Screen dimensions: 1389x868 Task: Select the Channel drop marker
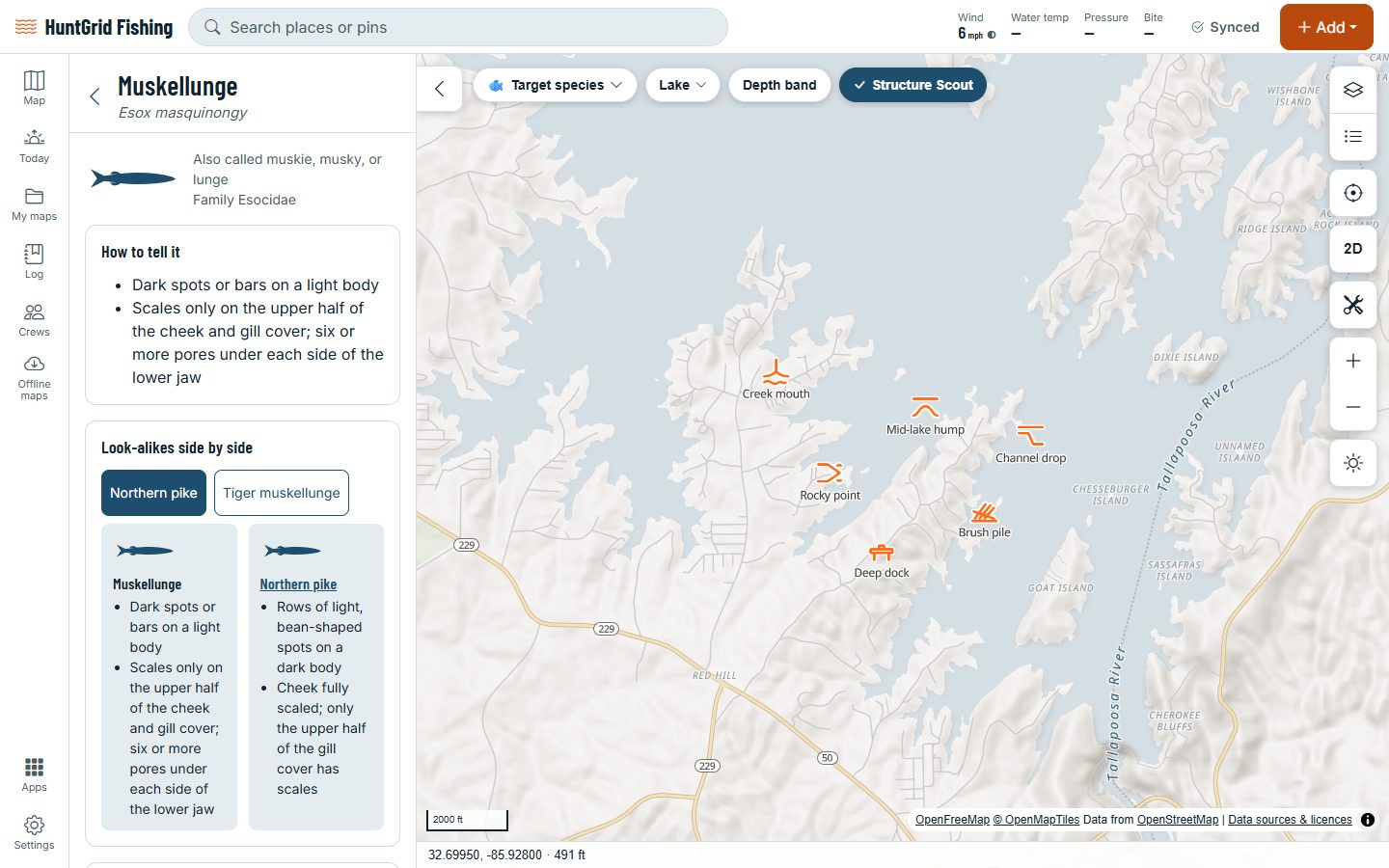1030,436
